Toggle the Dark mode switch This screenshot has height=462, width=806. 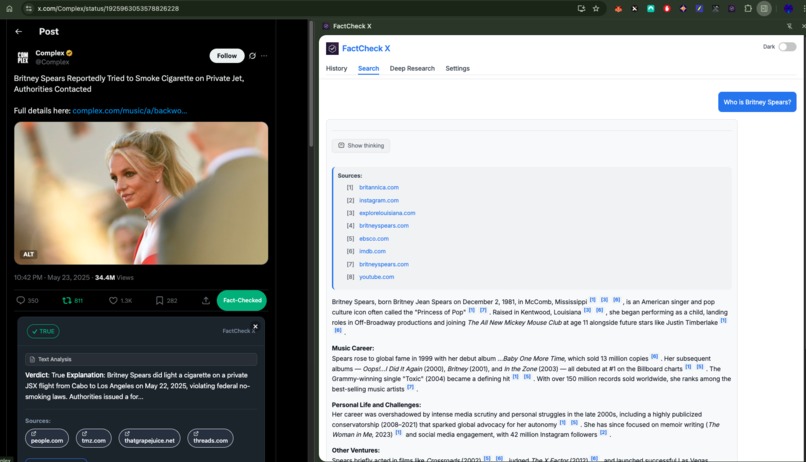787,47
